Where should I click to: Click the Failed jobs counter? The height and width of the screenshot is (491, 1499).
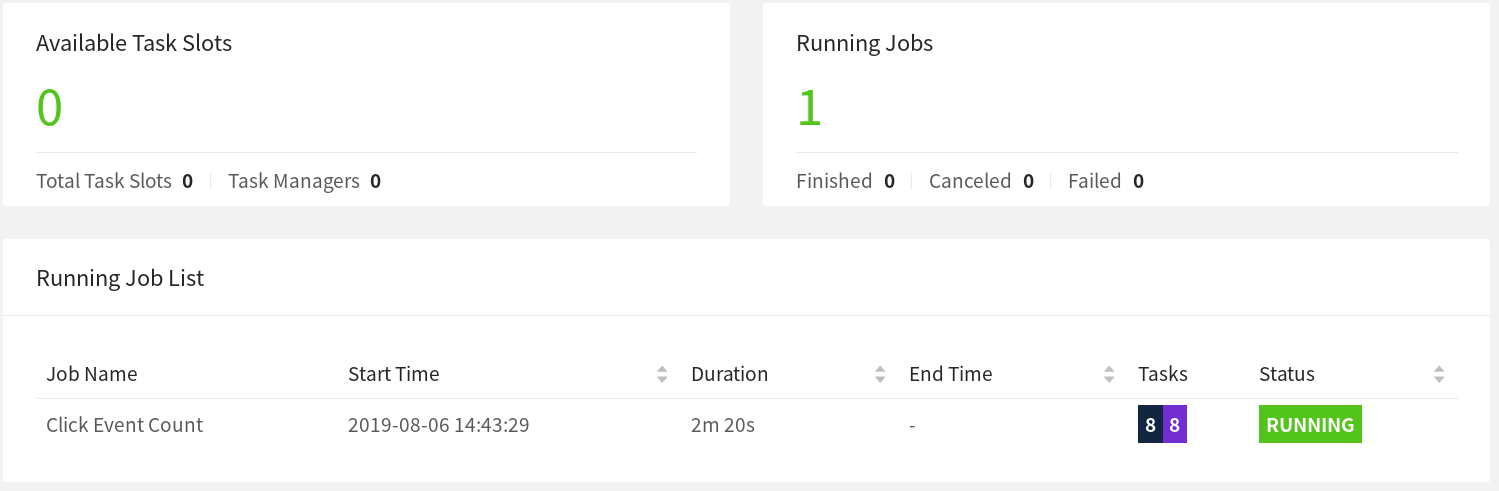pos(1105,181)
